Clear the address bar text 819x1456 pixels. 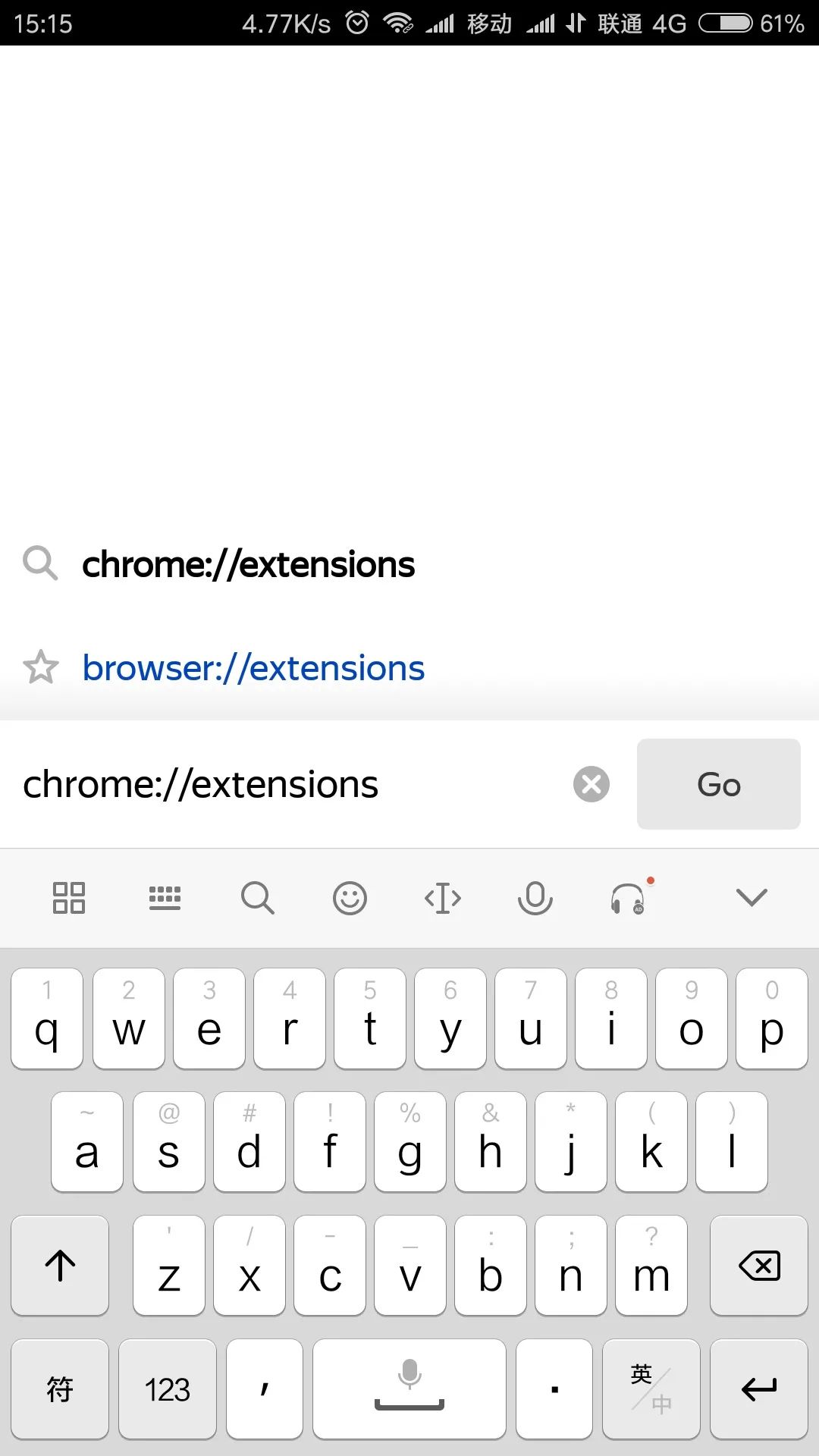tap(591, 784)
